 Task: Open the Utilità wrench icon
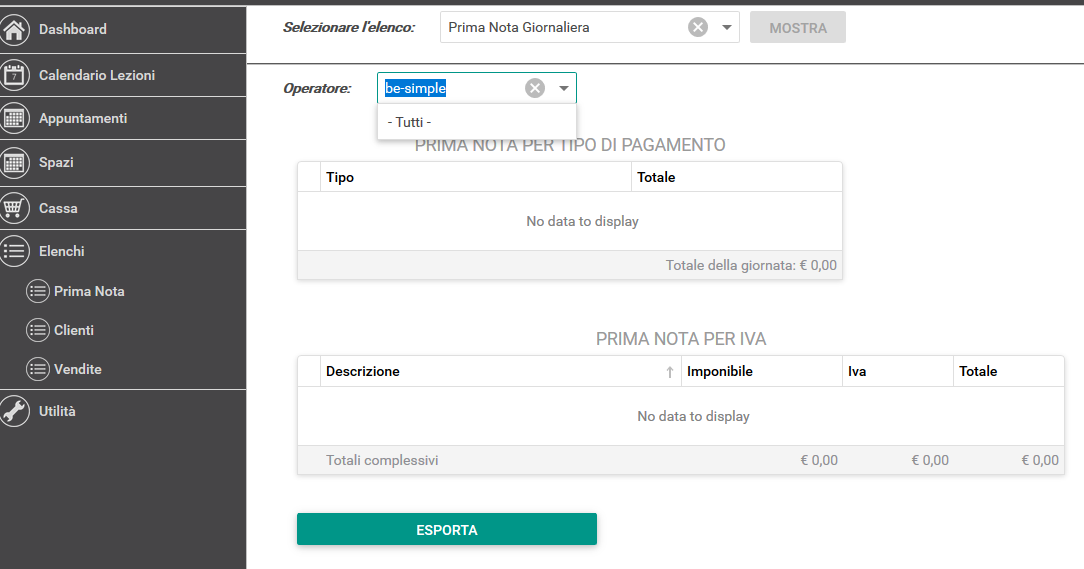14,411
